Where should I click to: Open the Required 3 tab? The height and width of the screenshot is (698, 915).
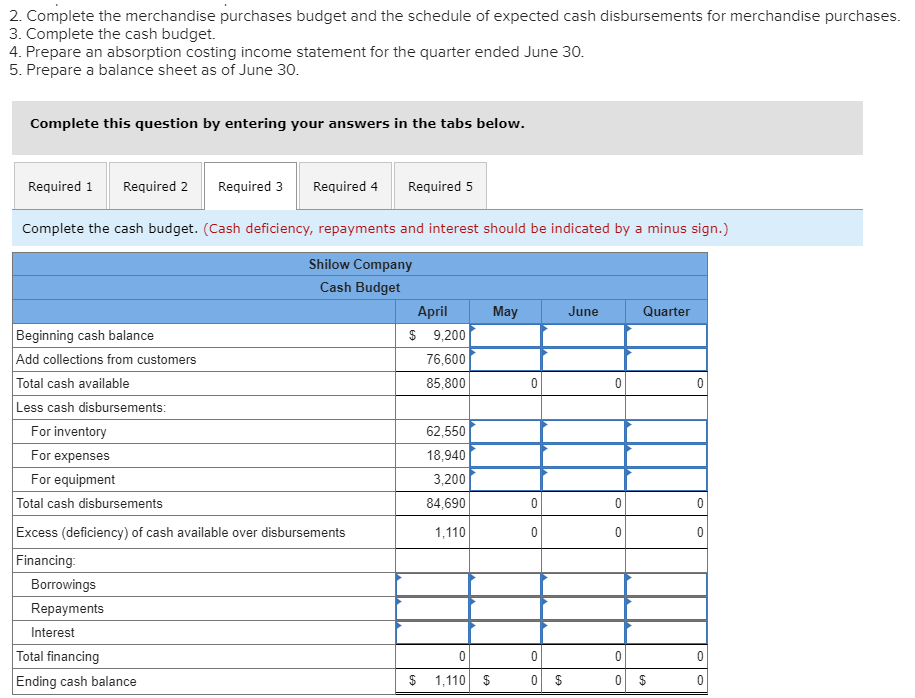point(250,186)
